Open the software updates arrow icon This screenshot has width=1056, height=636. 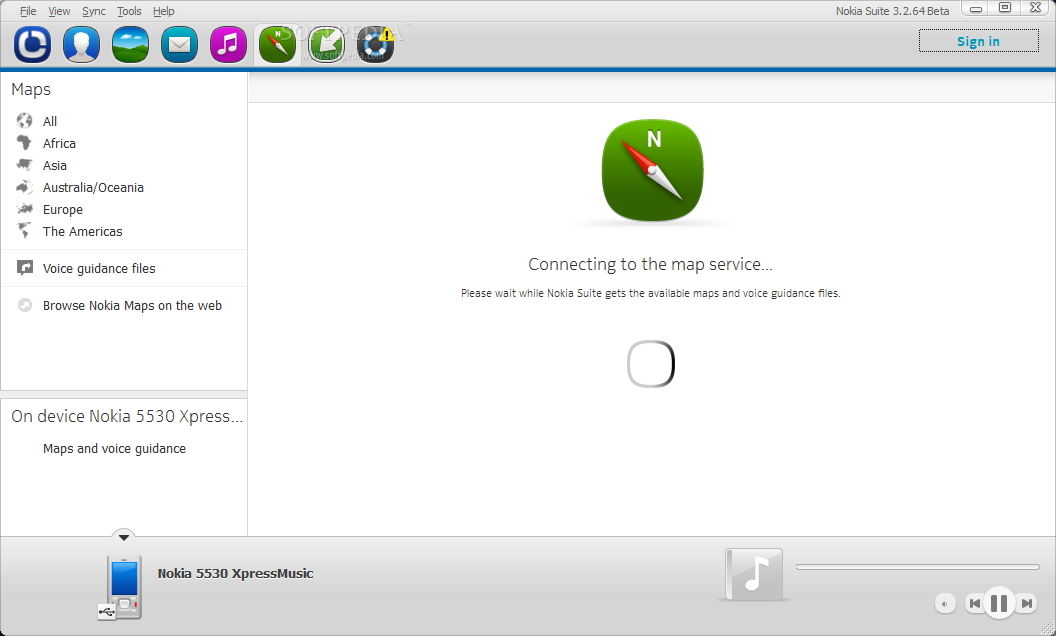pyautogui.click(x=327, y=44)
